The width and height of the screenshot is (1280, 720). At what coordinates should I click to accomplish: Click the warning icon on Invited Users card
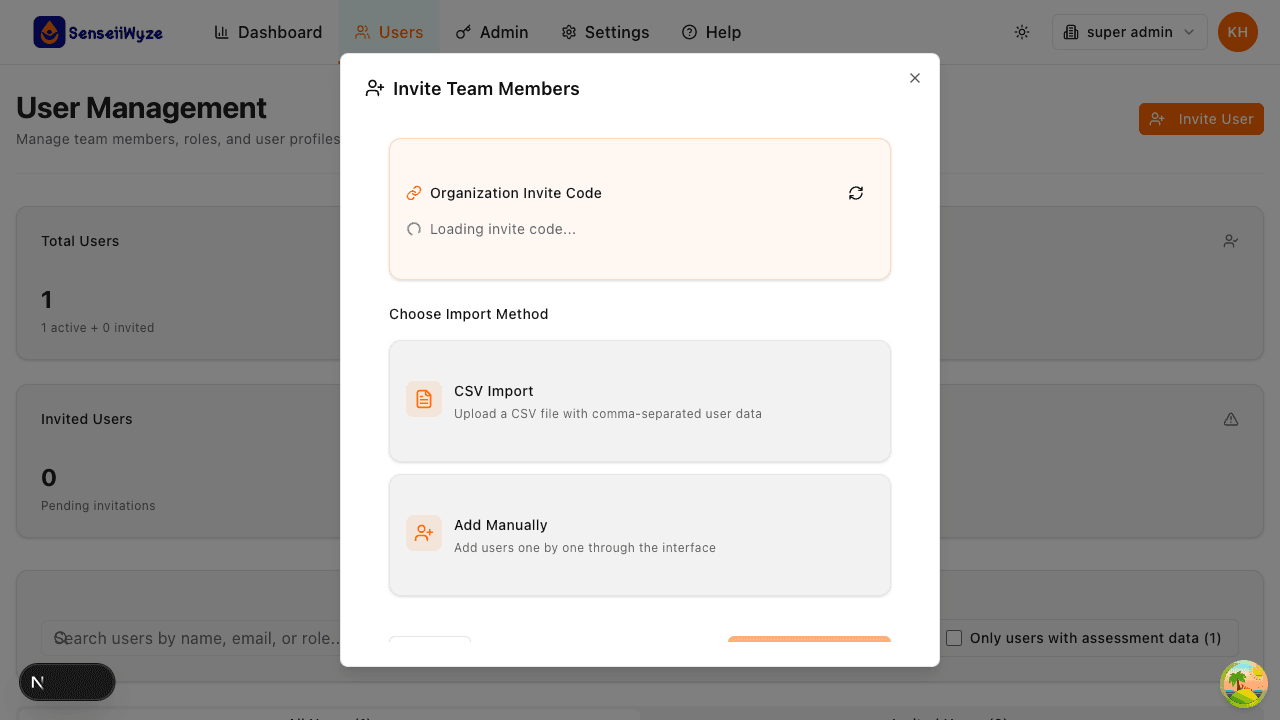[x=1230, y=418]
